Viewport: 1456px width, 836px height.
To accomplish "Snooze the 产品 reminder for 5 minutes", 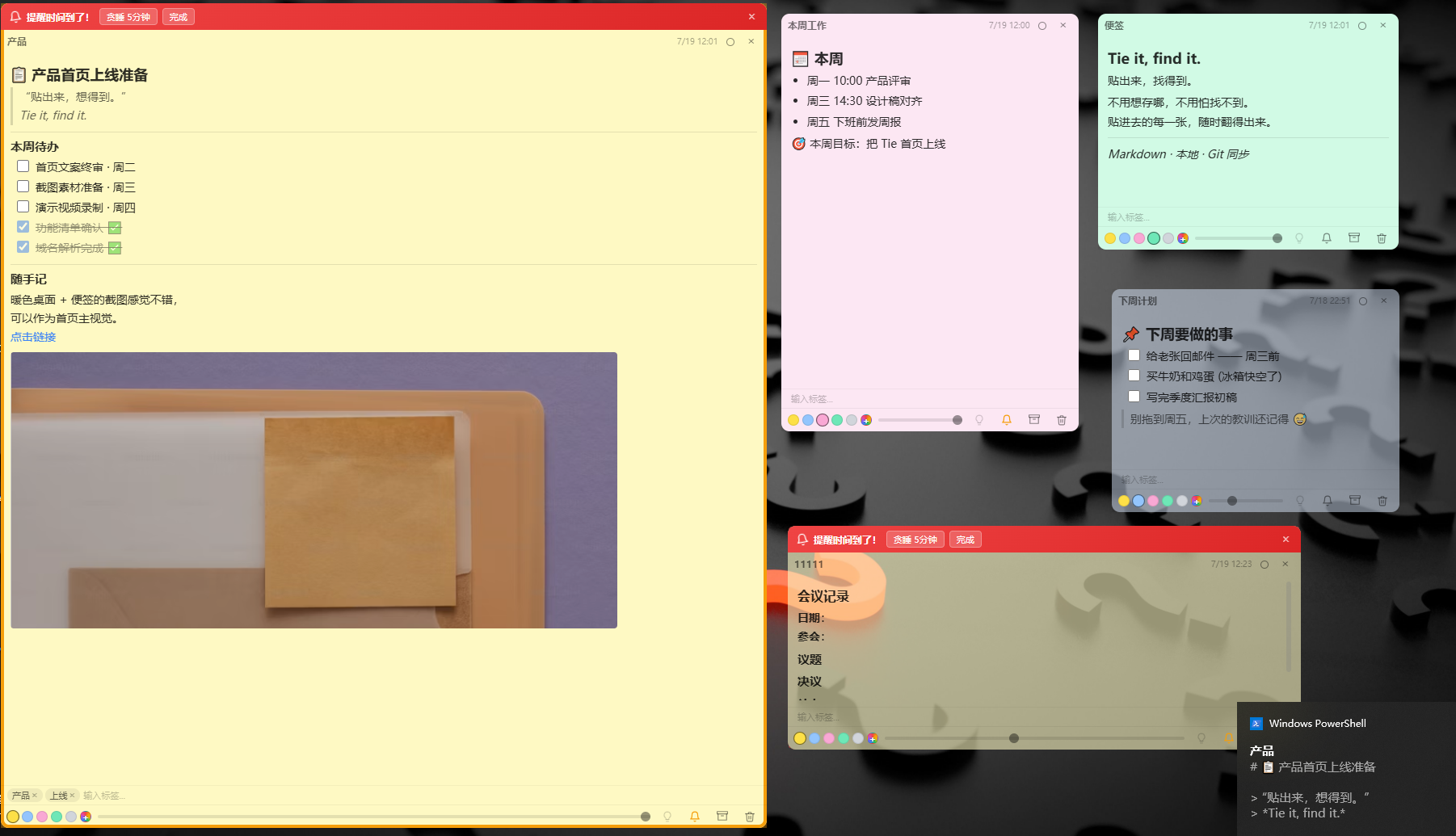I will 128,17.
